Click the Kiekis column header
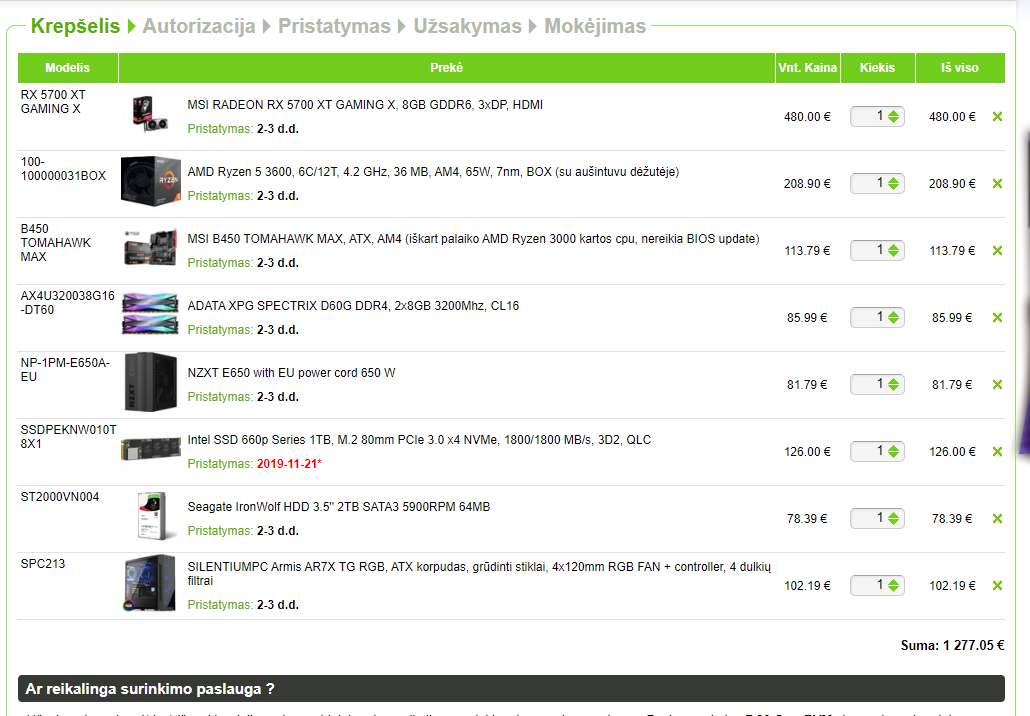 [x=878, y=68]
